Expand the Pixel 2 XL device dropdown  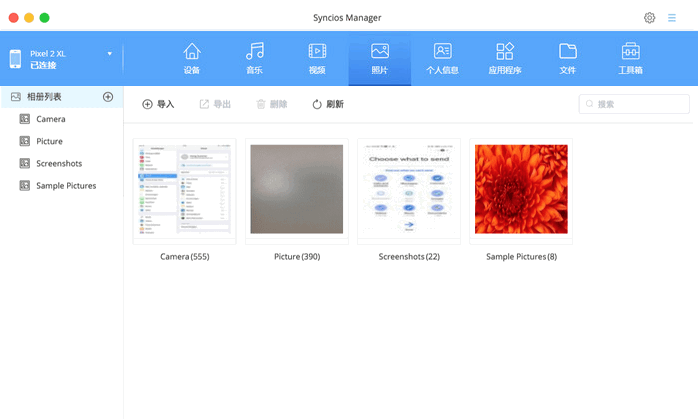click(x=110, y=54)
